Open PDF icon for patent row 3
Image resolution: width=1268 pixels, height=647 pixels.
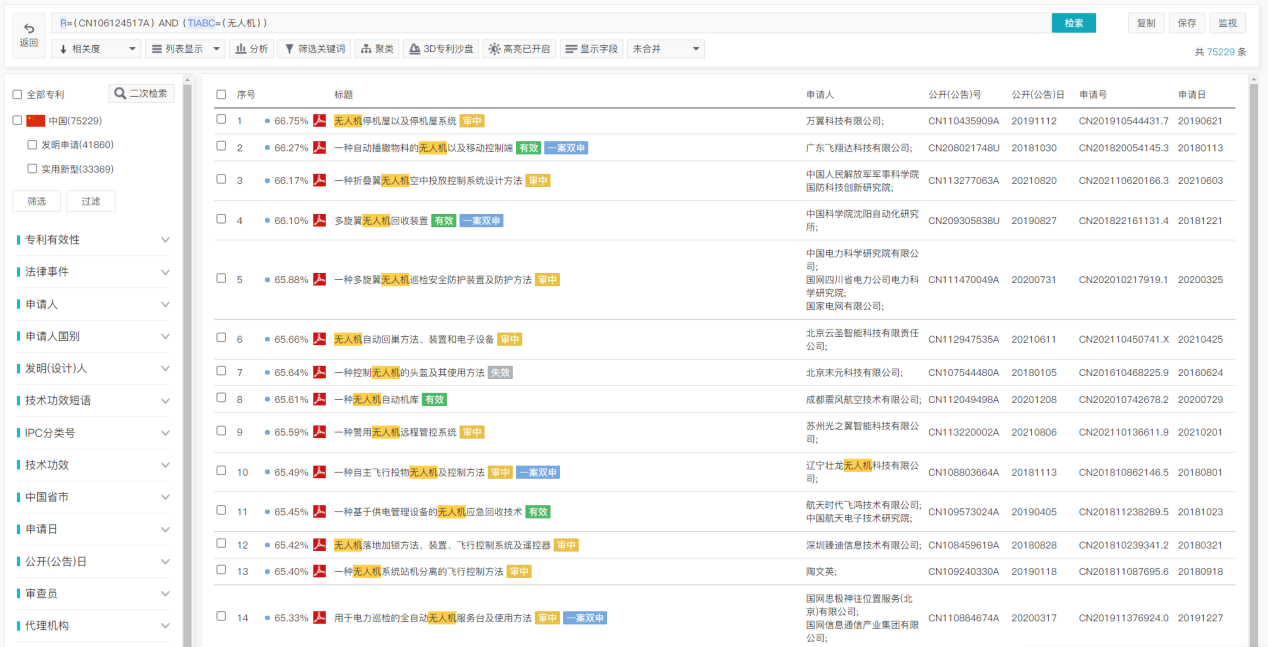pos(320,180)
